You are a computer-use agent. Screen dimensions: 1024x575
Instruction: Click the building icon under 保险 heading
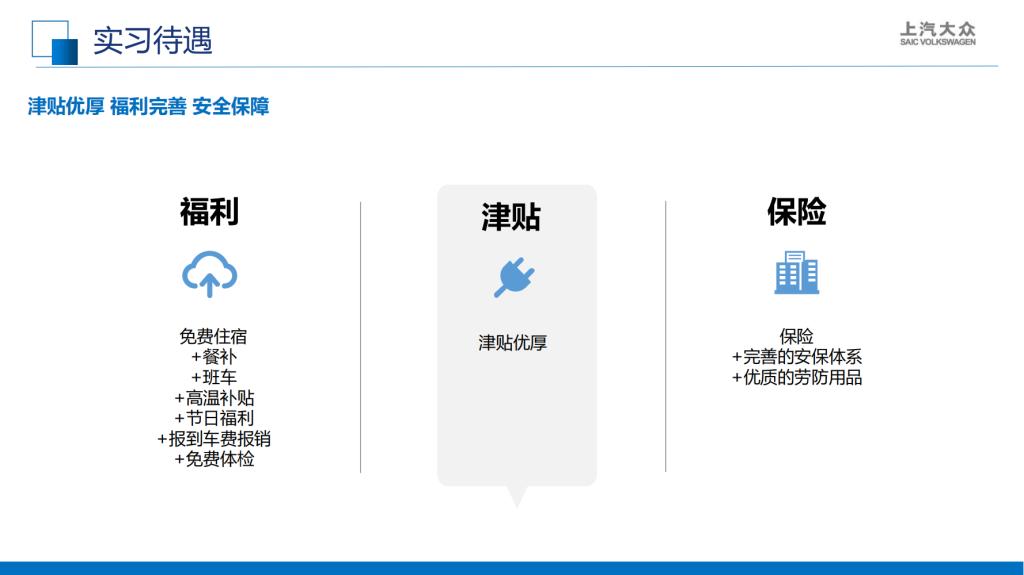click(x=796, y=272)
